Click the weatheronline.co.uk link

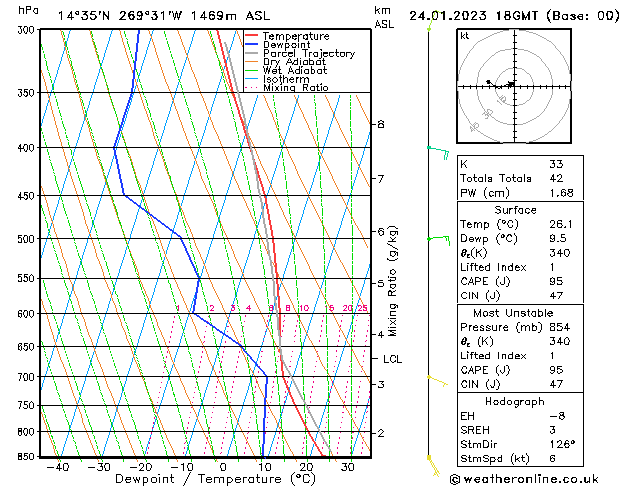525,479
